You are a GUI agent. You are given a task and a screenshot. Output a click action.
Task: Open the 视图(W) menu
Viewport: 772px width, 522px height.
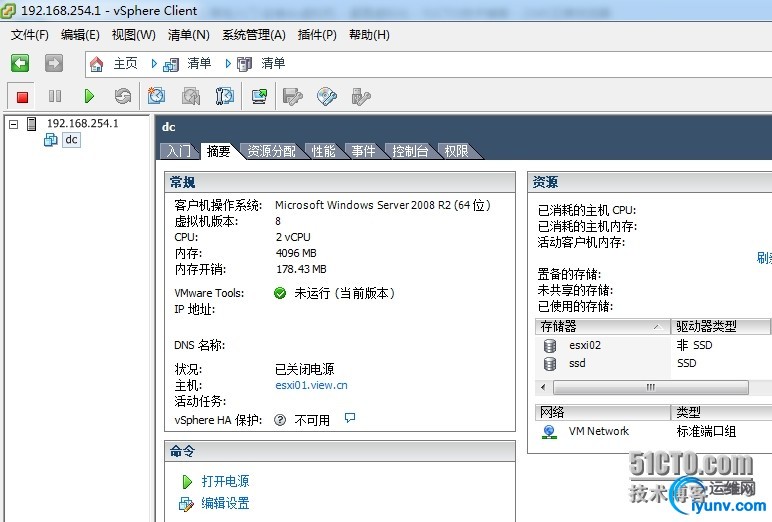(x=133, y=35)
